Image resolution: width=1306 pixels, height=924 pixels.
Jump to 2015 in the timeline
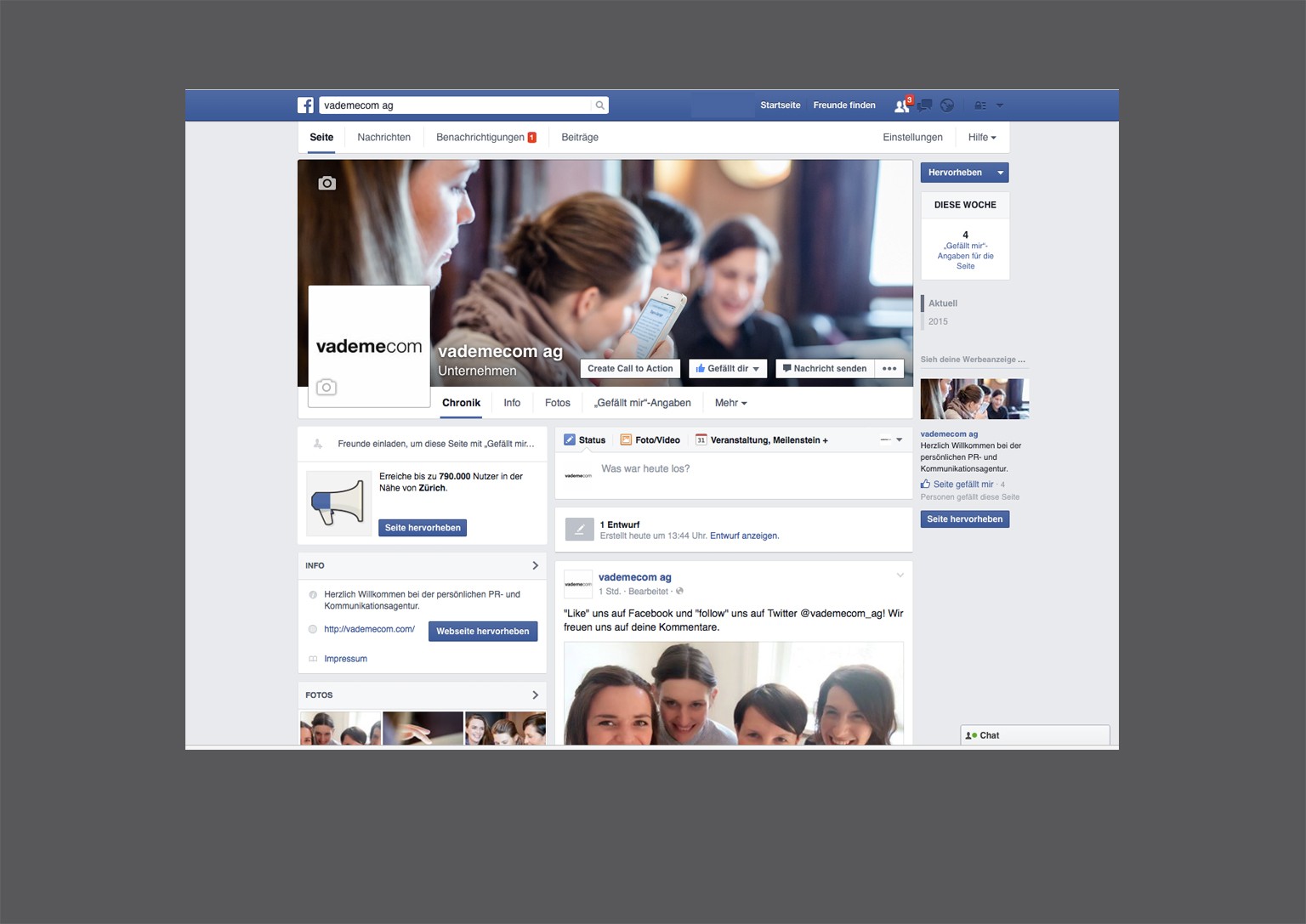pos(938,321)
